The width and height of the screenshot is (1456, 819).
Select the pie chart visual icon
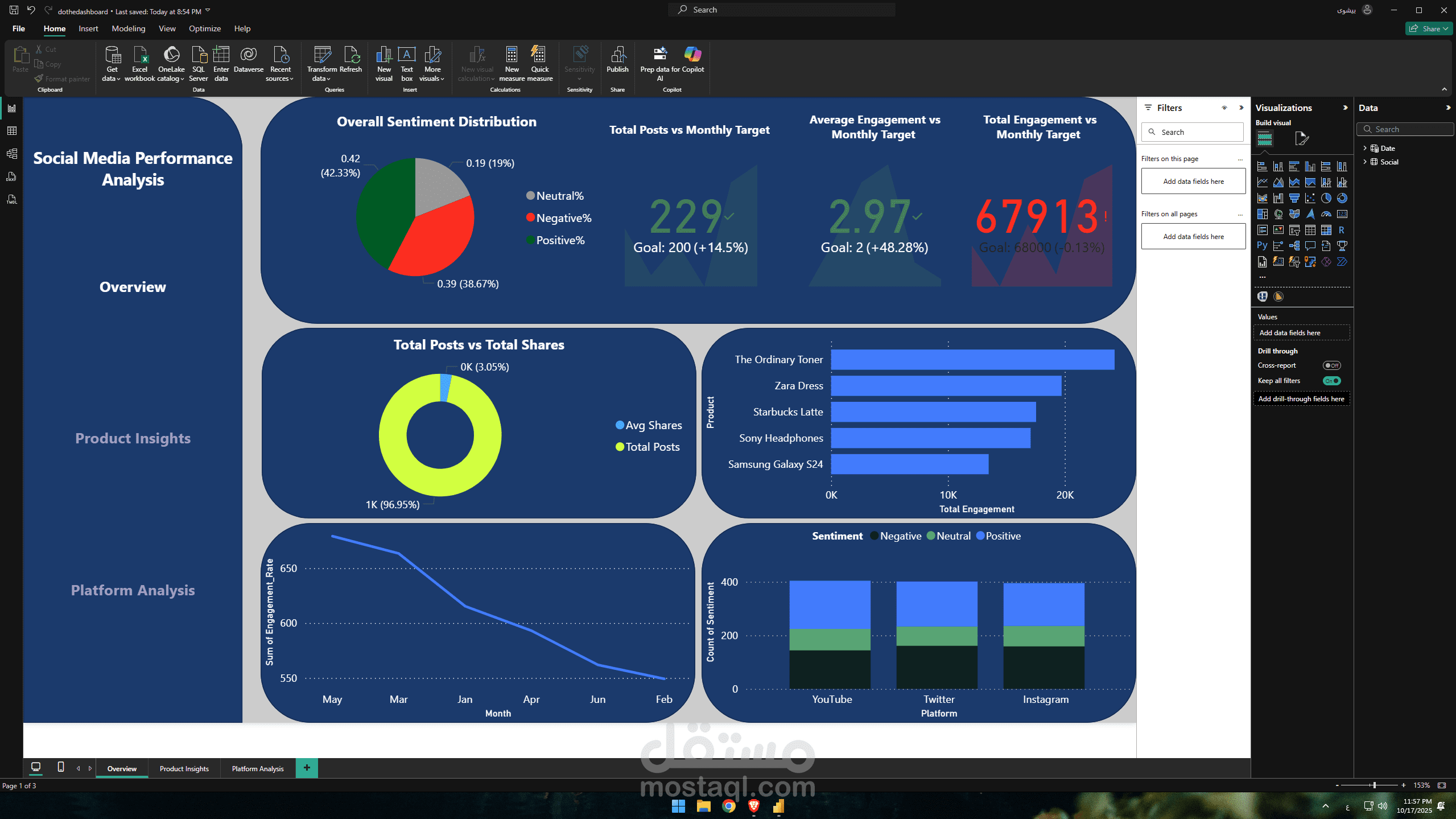(x=1326, y=198)
